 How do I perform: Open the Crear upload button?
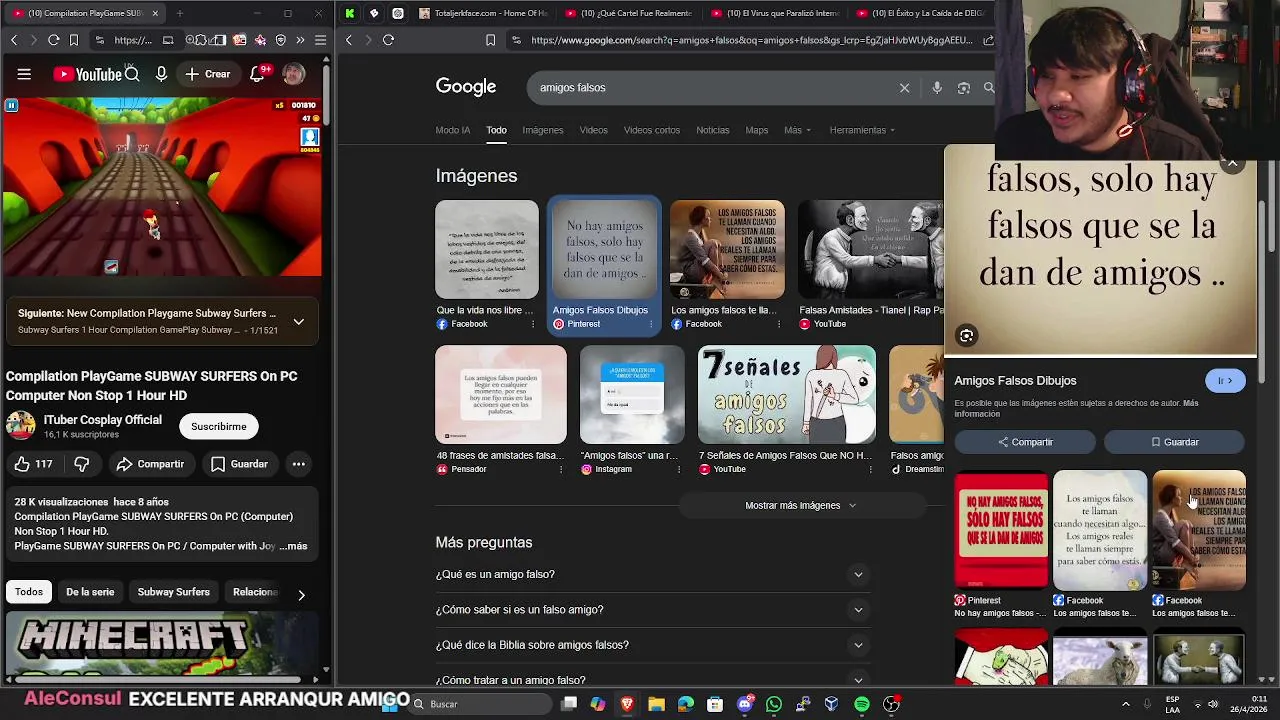coord(208,74)
